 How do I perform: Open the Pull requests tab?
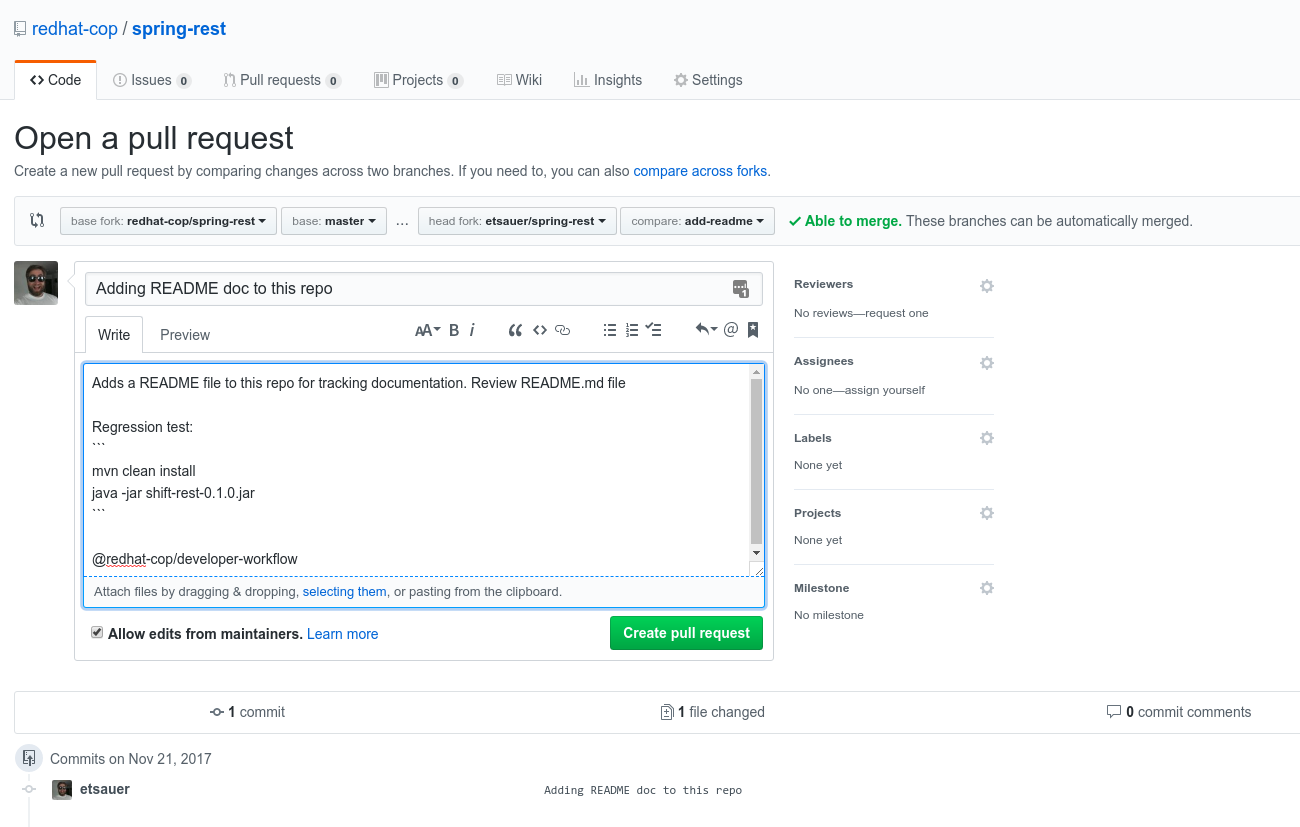280,80
